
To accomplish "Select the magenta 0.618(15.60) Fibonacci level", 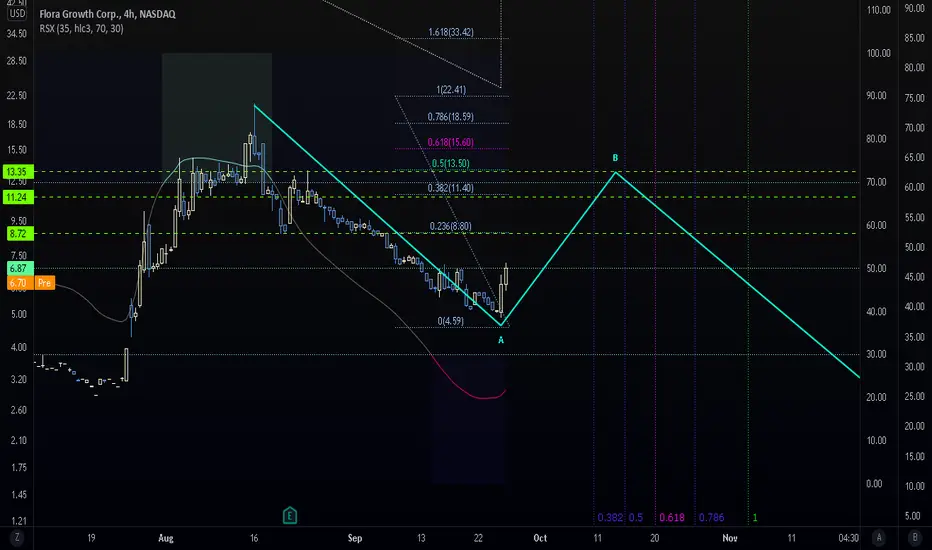I will coord(451,143).
